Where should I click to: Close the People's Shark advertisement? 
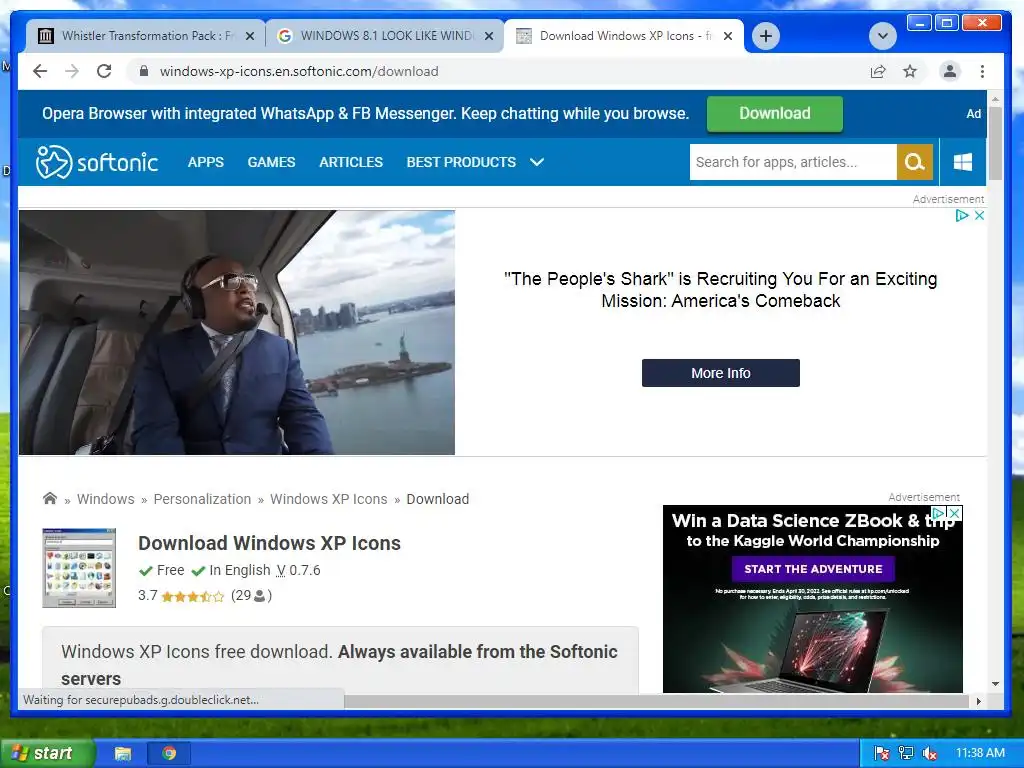coord(979,216)
